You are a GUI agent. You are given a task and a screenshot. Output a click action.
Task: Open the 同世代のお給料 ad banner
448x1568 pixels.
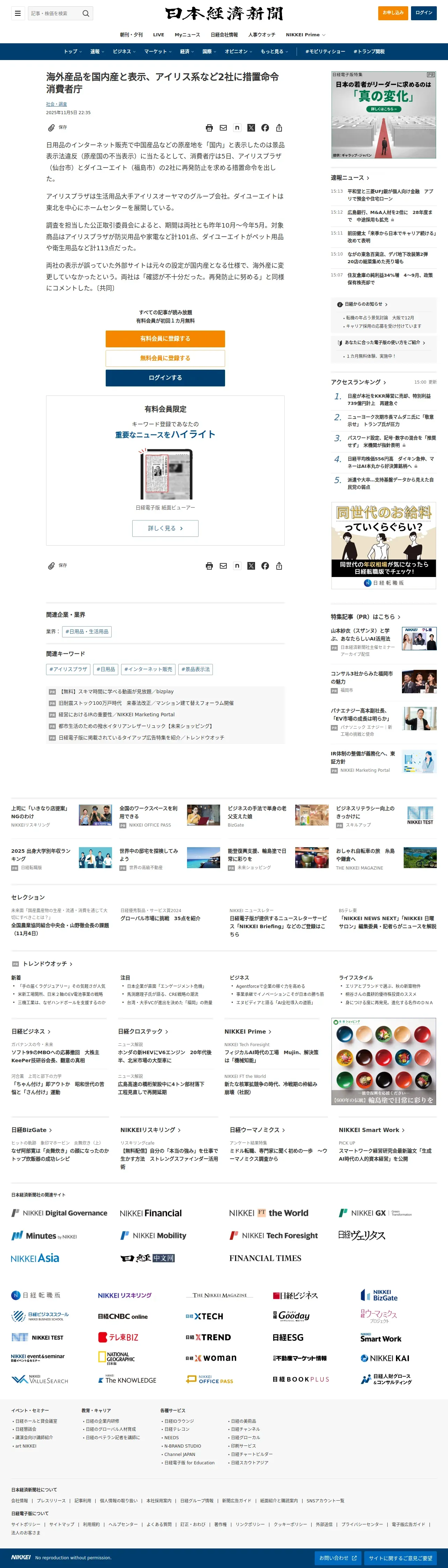pyautogui.click(x=383, y=545)
